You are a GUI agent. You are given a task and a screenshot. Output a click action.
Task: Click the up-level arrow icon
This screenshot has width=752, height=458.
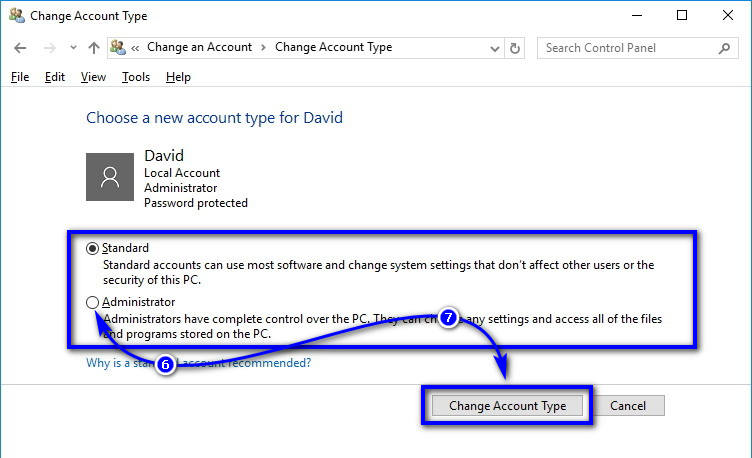(x=93, y=48)
